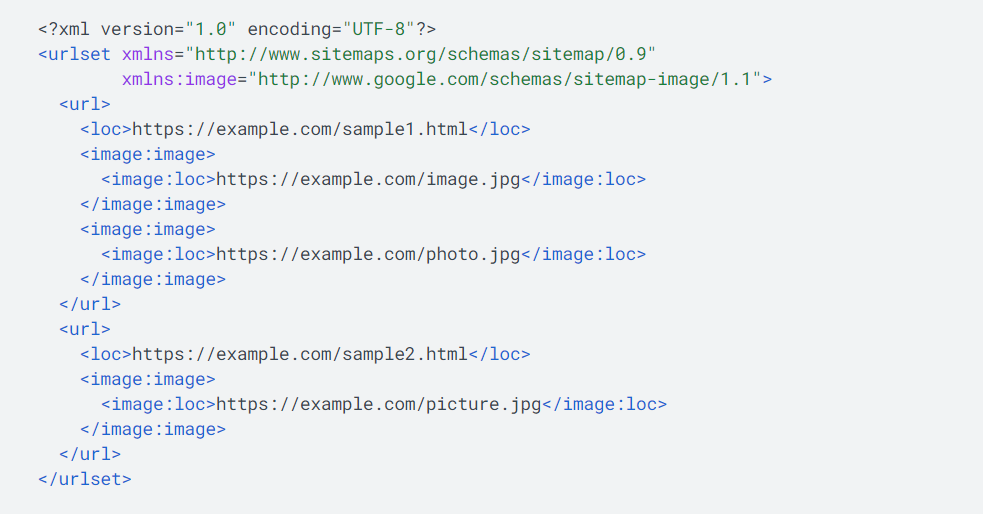Click the photo.jpg URL
Image resolution: width=983 pixels, height=514 pixels.
coord(368,254)
